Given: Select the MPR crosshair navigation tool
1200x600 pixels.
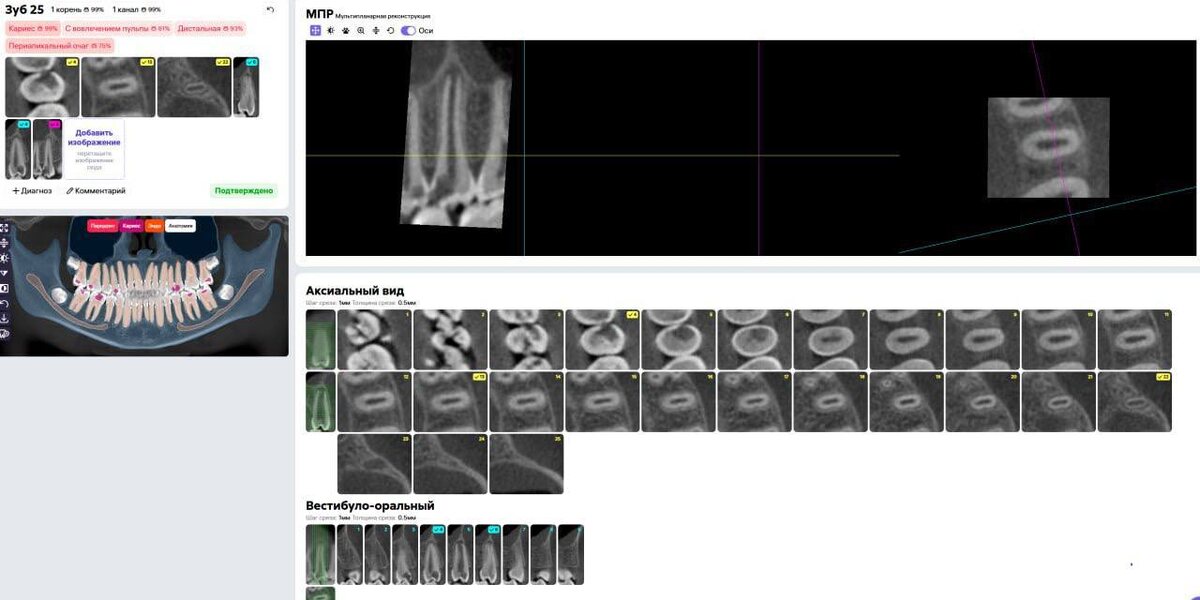Looking at the screenshot, I should (315, 31).
